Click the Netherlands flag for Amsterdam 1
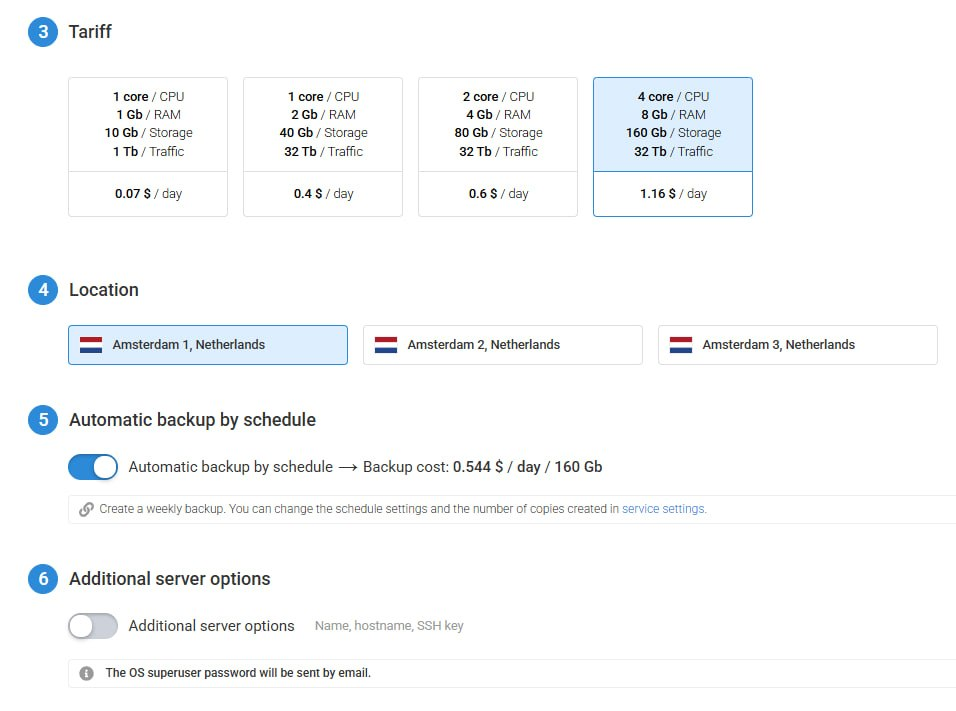Screen dimensions: 956x711 click(x=91, y=345)
